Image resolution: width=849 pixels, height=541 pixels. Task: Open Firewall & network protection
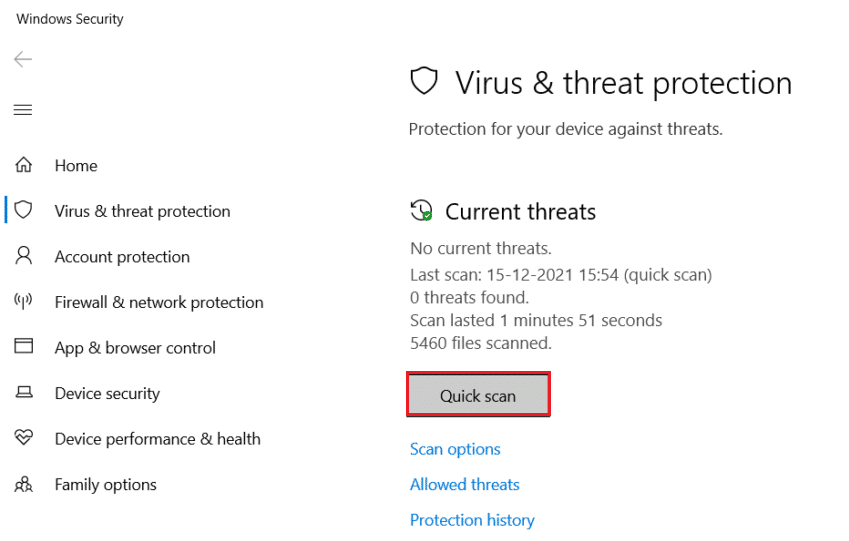pyautogui.click(x=159, y=302)
